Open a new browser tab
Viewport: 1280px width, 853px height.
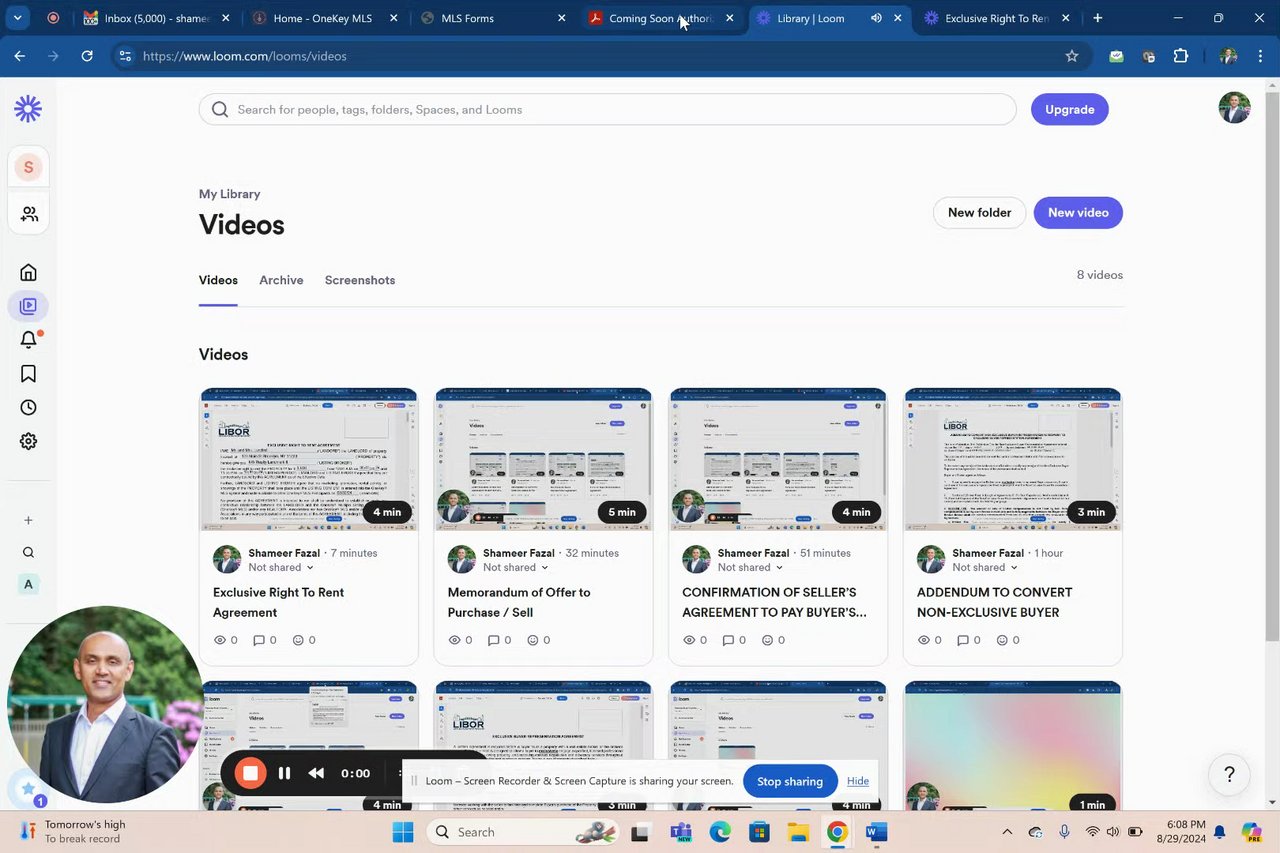click(x=1098, y=18)
